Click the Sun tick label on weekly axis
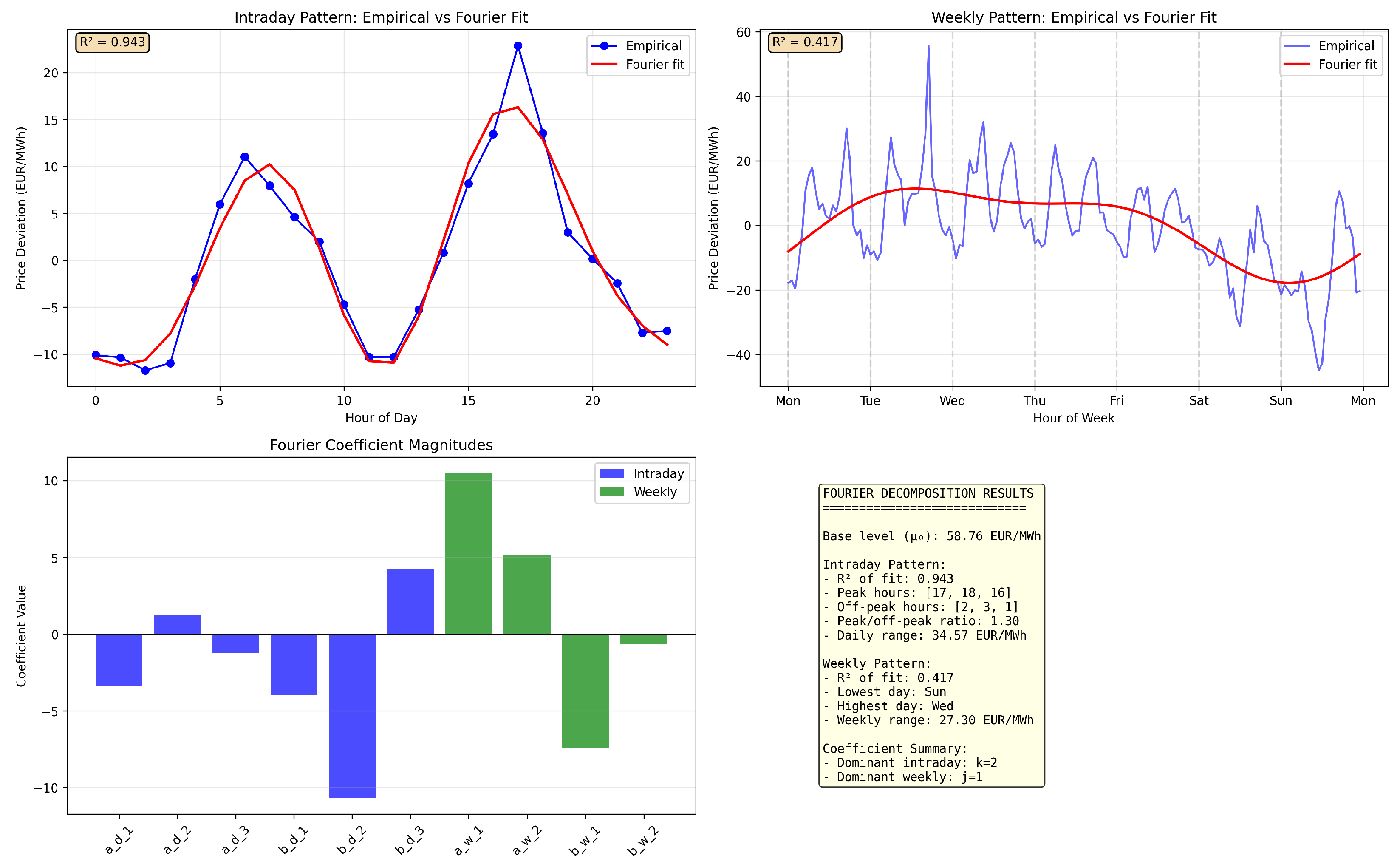This screenshot has height=864, width=1400. 1281,401
